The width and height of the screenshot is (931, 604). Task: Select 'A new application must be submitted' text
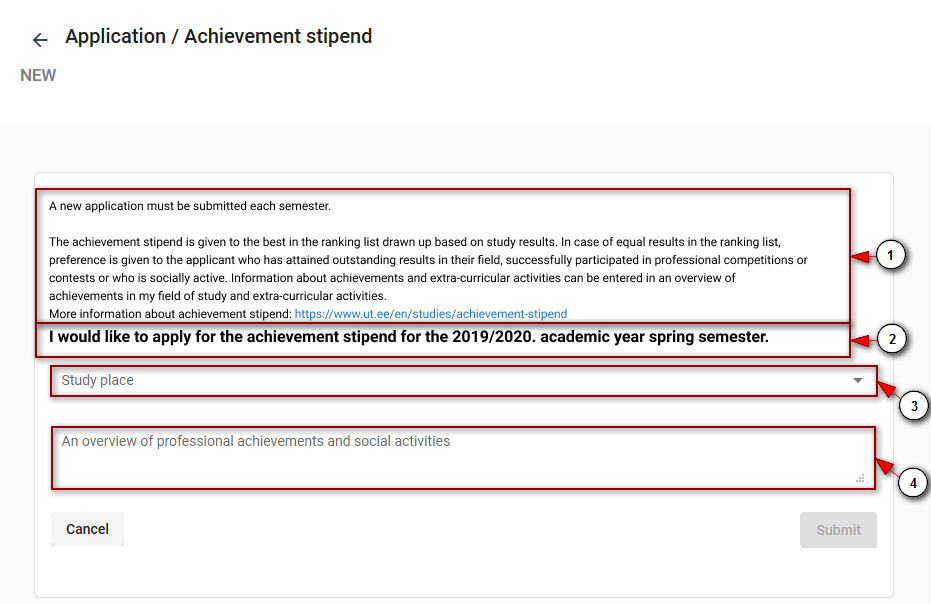[190, 206]
